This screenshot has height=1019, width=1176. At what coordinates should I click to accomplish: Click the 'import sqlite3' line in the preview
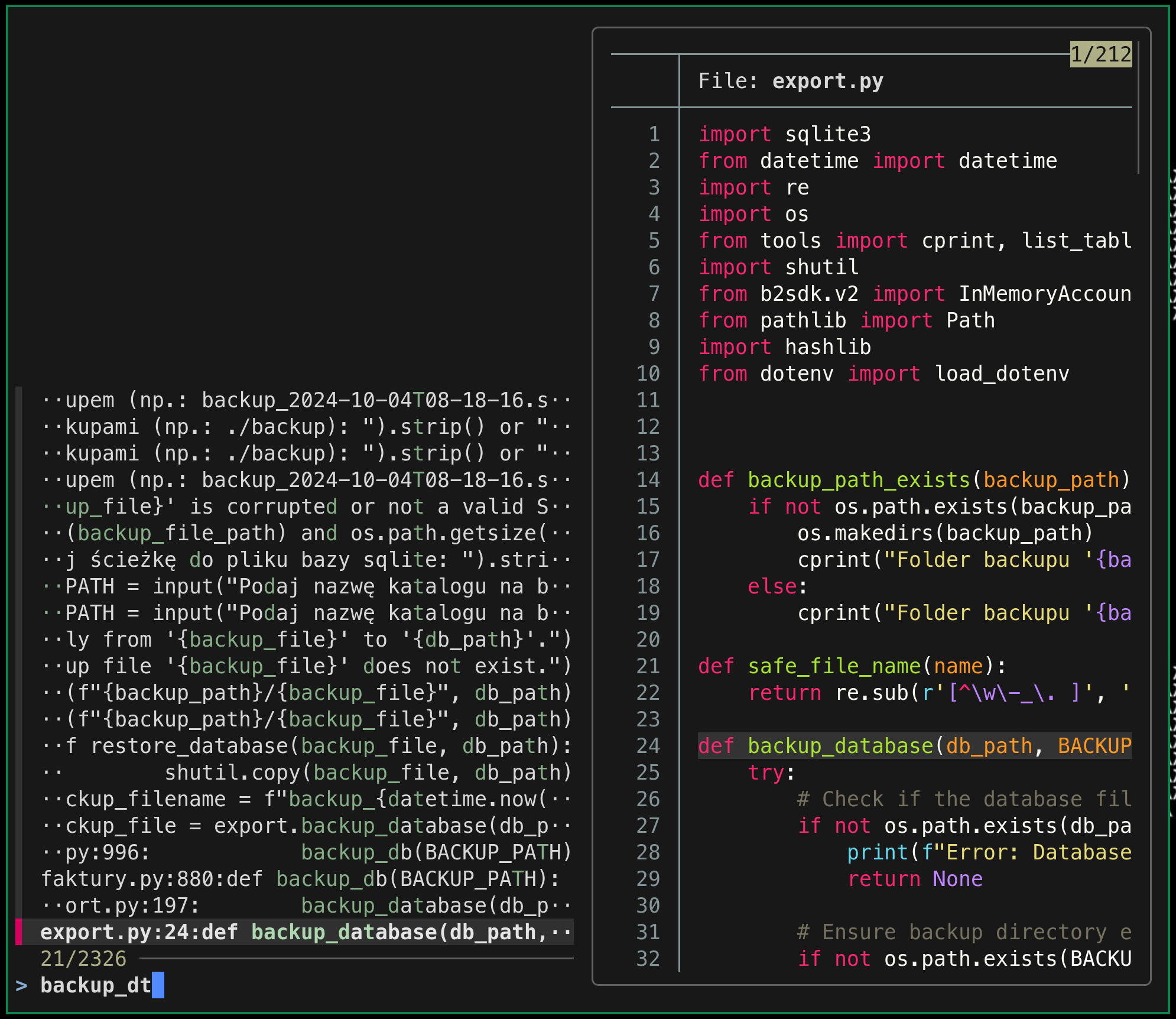pyautogui.click(x=784, y=134)
